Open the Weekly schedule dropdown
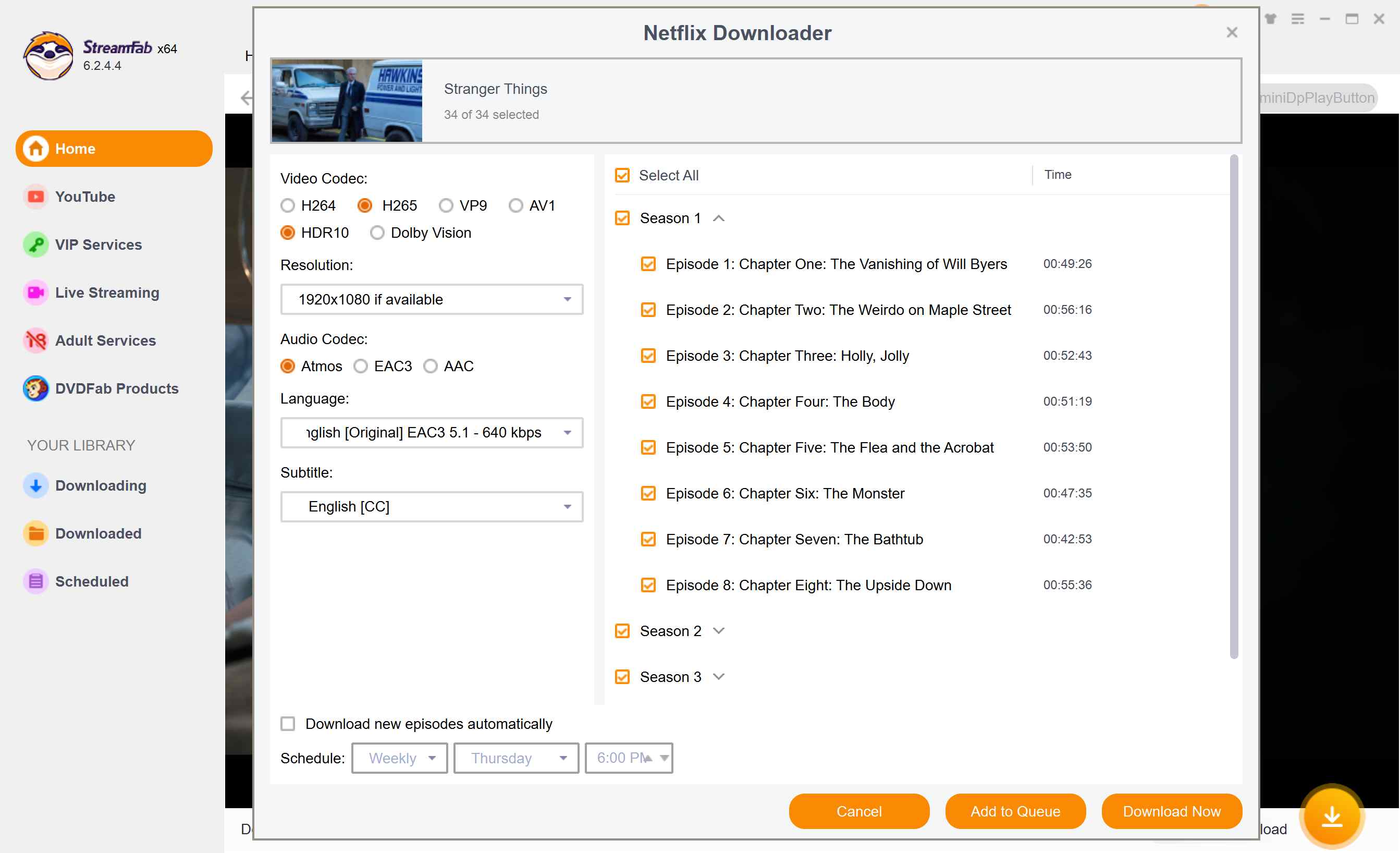This screenshot has height=853, width=1400. tap(399, 758)
